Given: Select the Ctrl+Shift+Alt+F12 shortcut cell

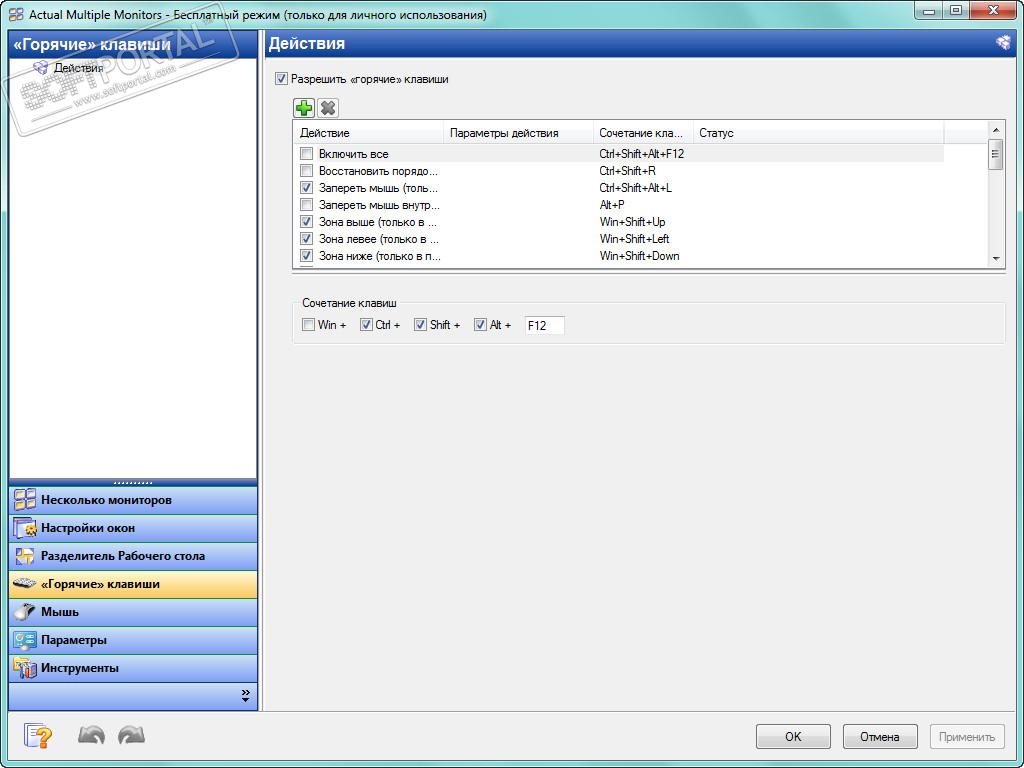Looking at the screenshot, I should click(641, 154).
